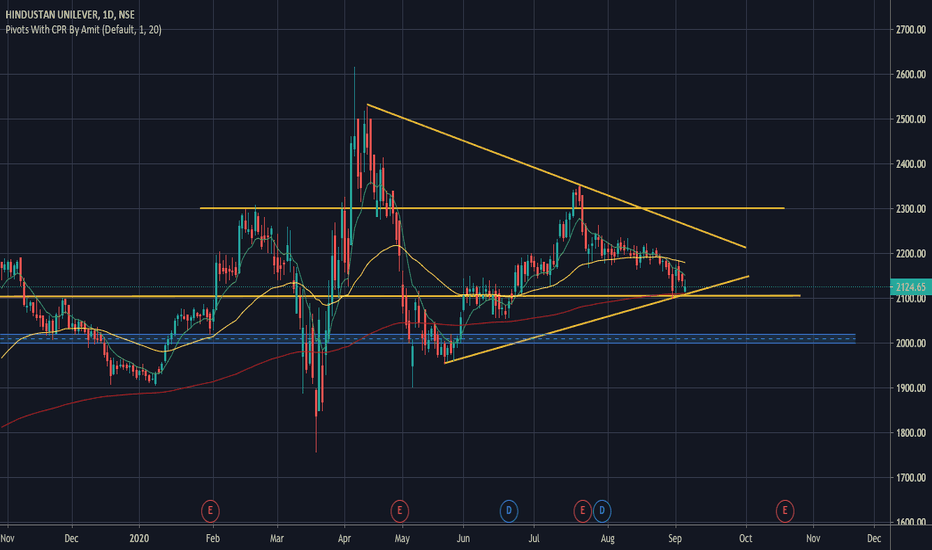Click the 1900.00 price axis label

(911, 388)
